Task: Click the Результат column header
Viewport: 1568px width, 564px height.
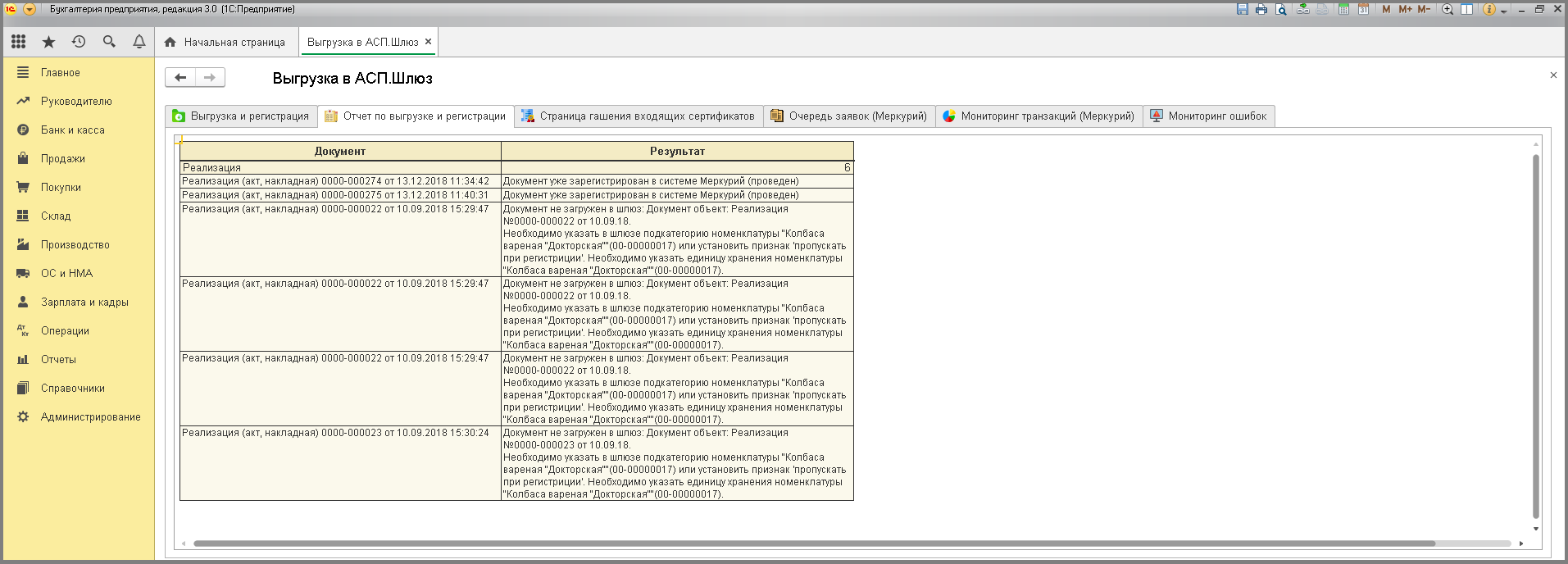Action: coord(677,151)
